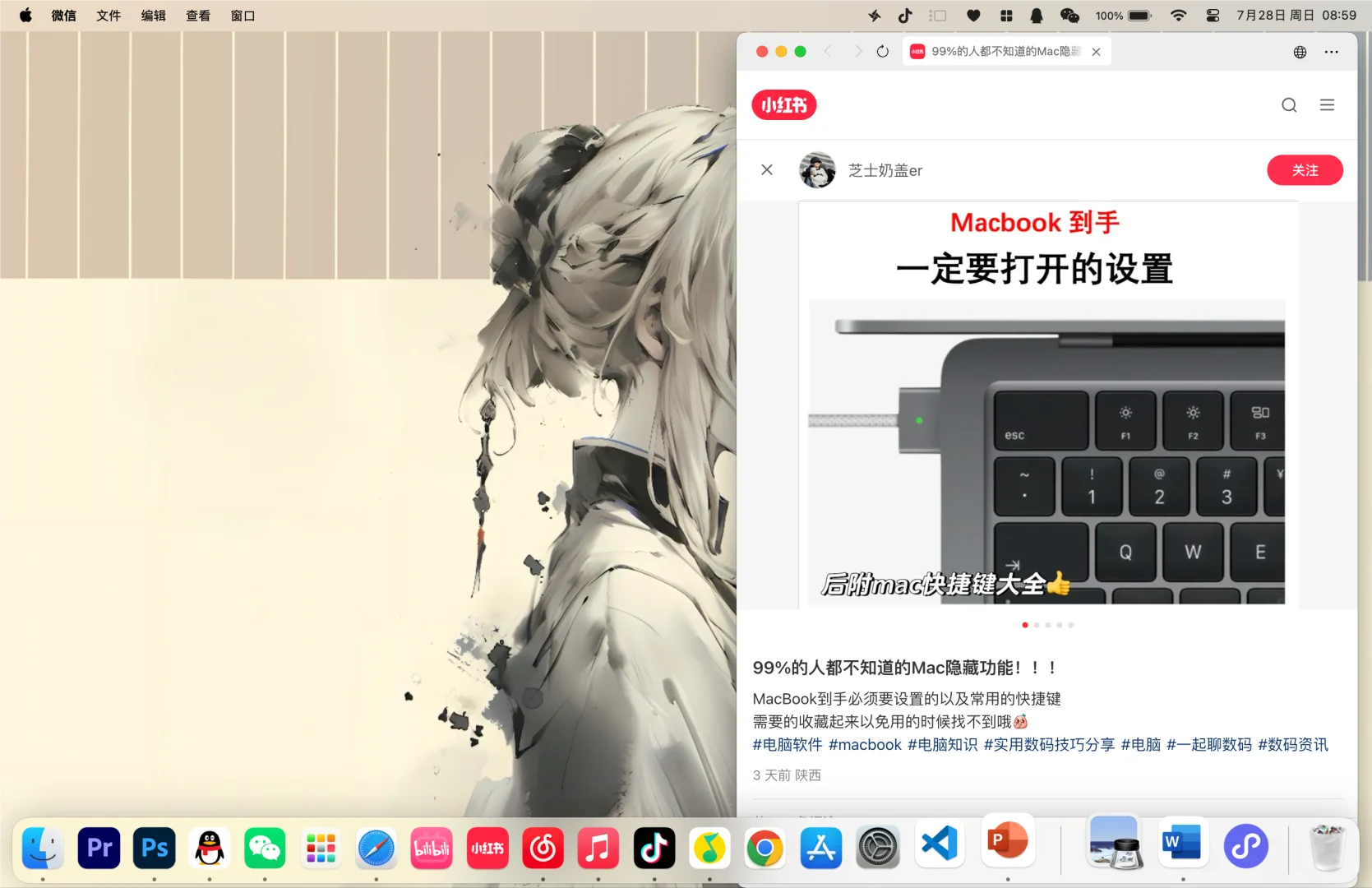This screenshot has height=888, width=1372.
Task: Open the 文件 menu in the menu bar
Action: click(x=108, y=15)
